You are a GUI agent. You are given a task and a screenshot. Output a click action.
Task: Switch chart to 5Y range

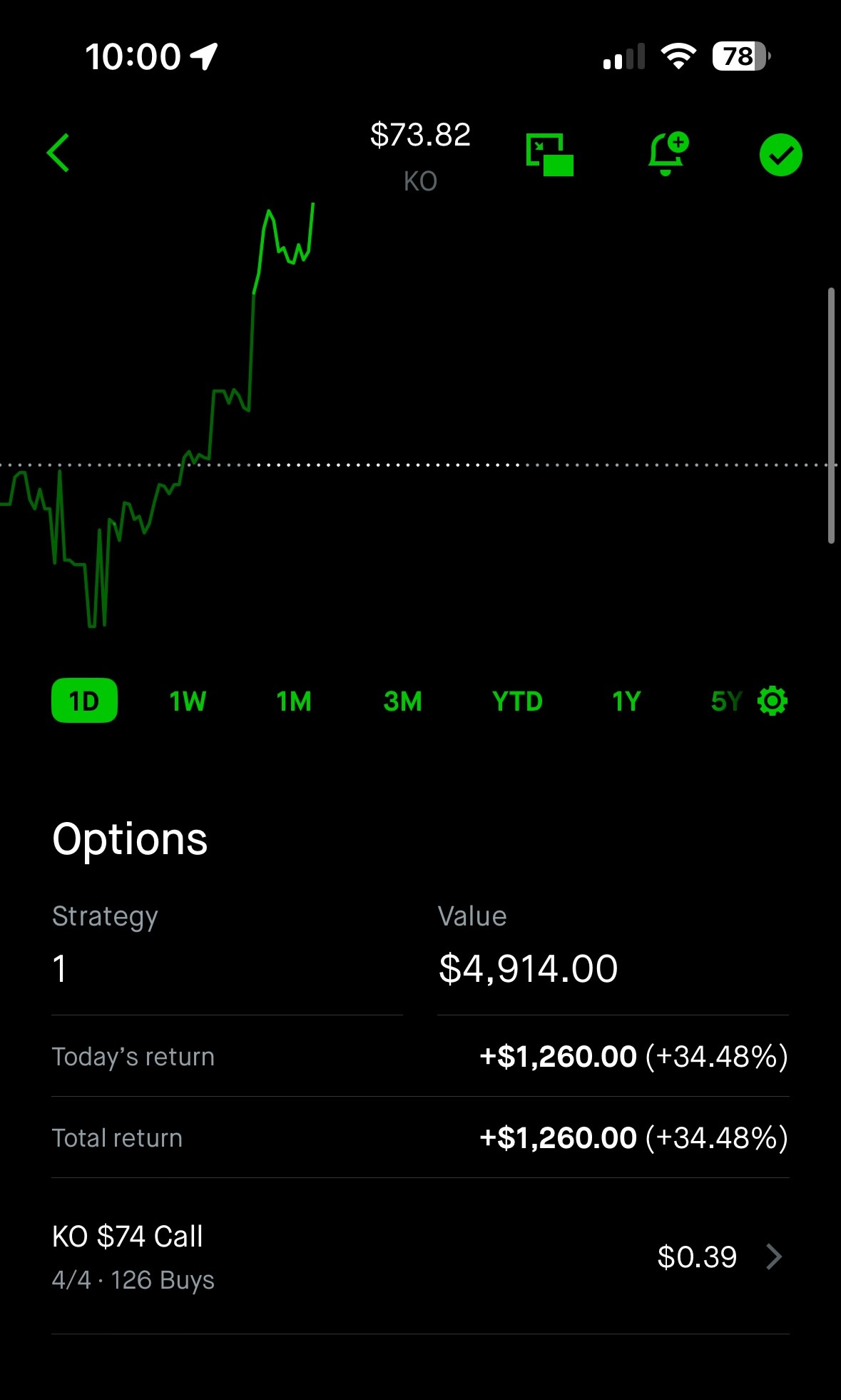(x=725, y=701)
